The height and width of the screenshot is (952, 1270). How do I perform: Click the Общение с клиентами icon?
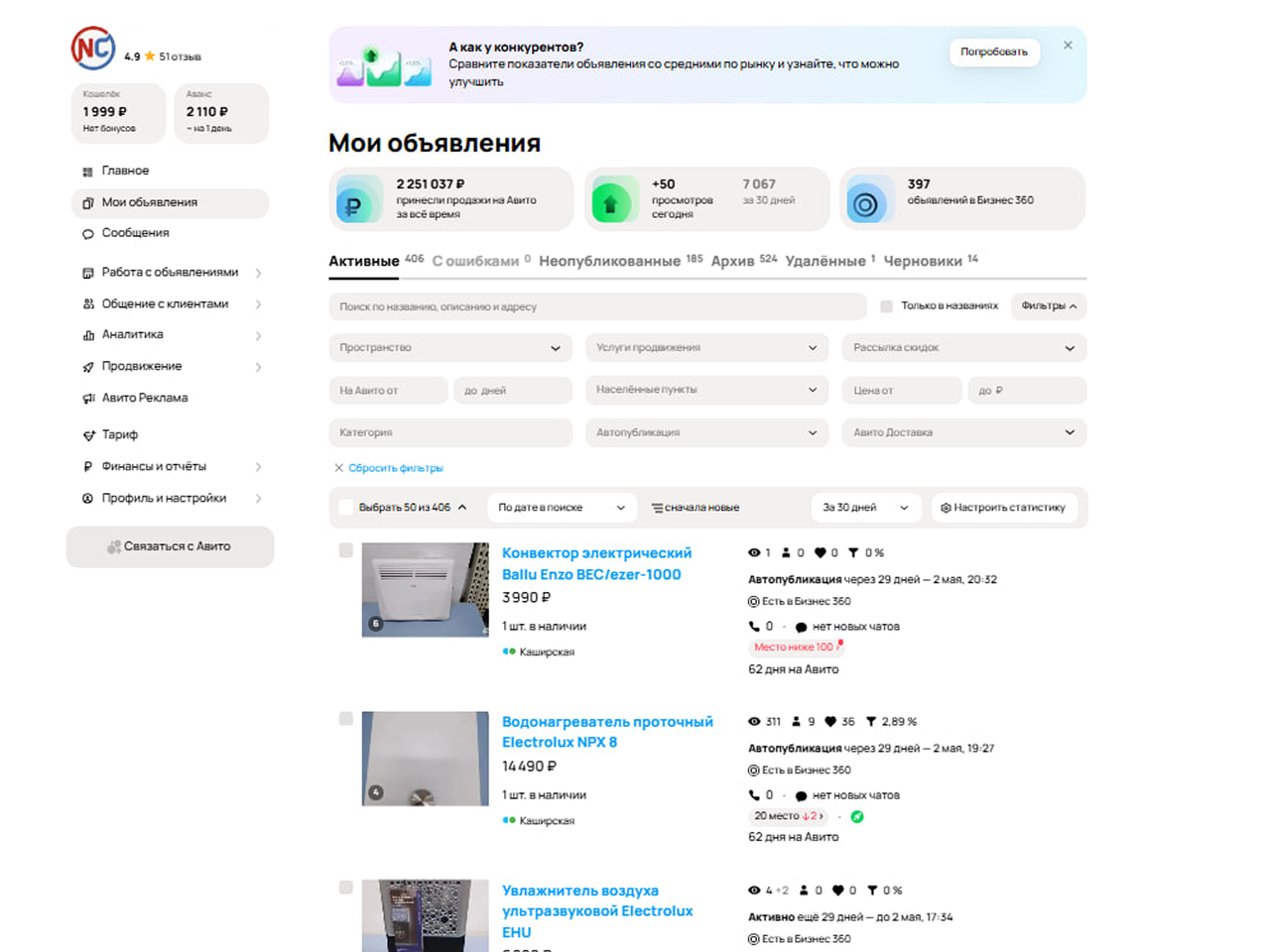pyautogui.click(x=87, y=304)
